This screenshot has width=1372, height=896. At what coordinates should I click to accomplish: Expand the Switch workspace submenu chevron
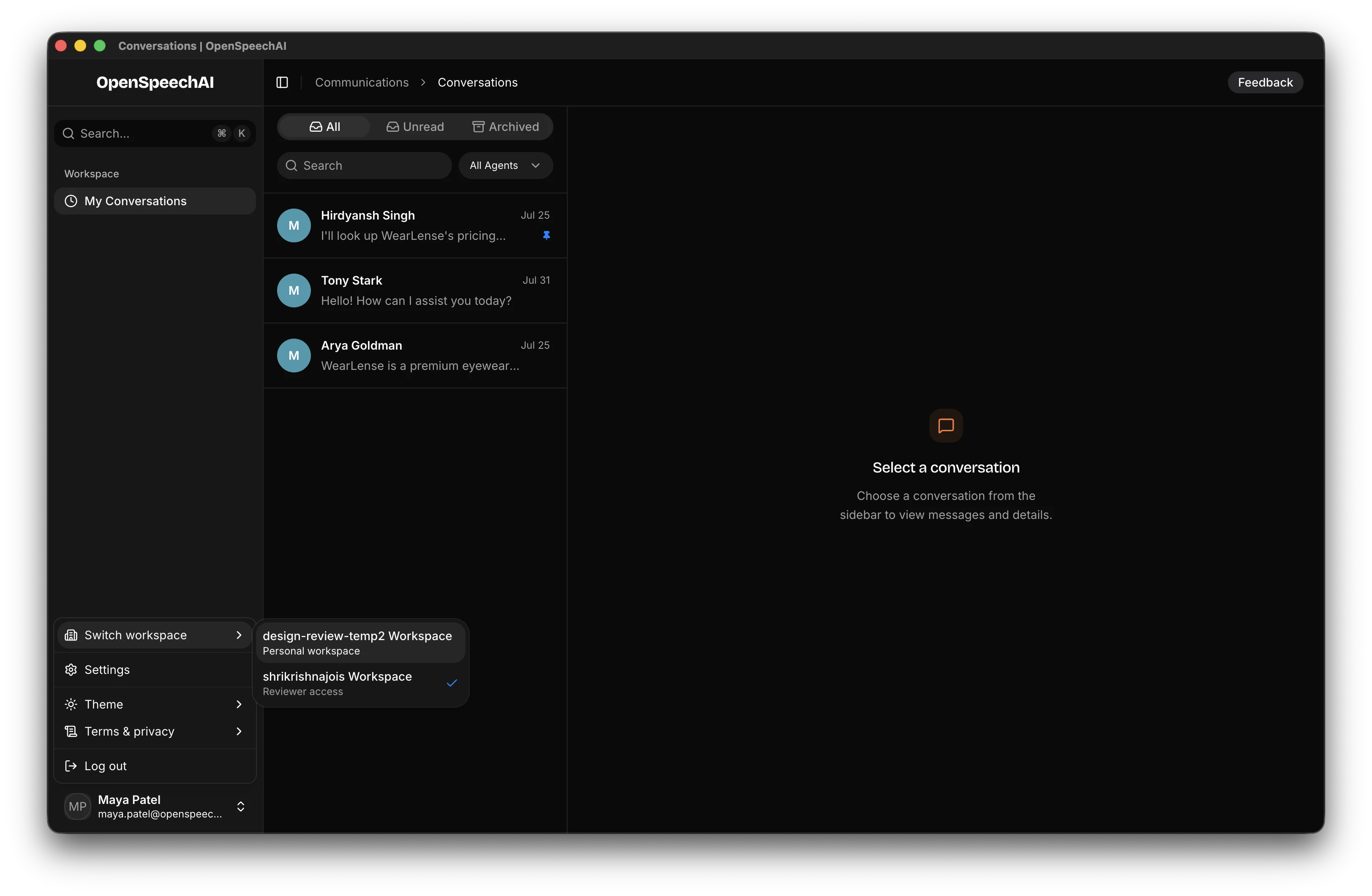(239, 635)
